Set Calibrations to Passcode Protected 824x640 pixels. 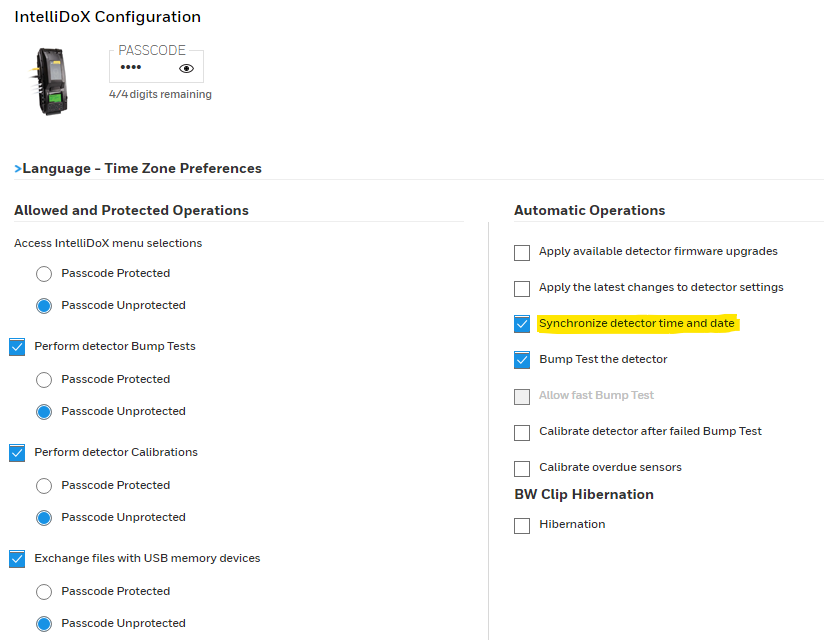pyautogui.click(x=44, y=486)
